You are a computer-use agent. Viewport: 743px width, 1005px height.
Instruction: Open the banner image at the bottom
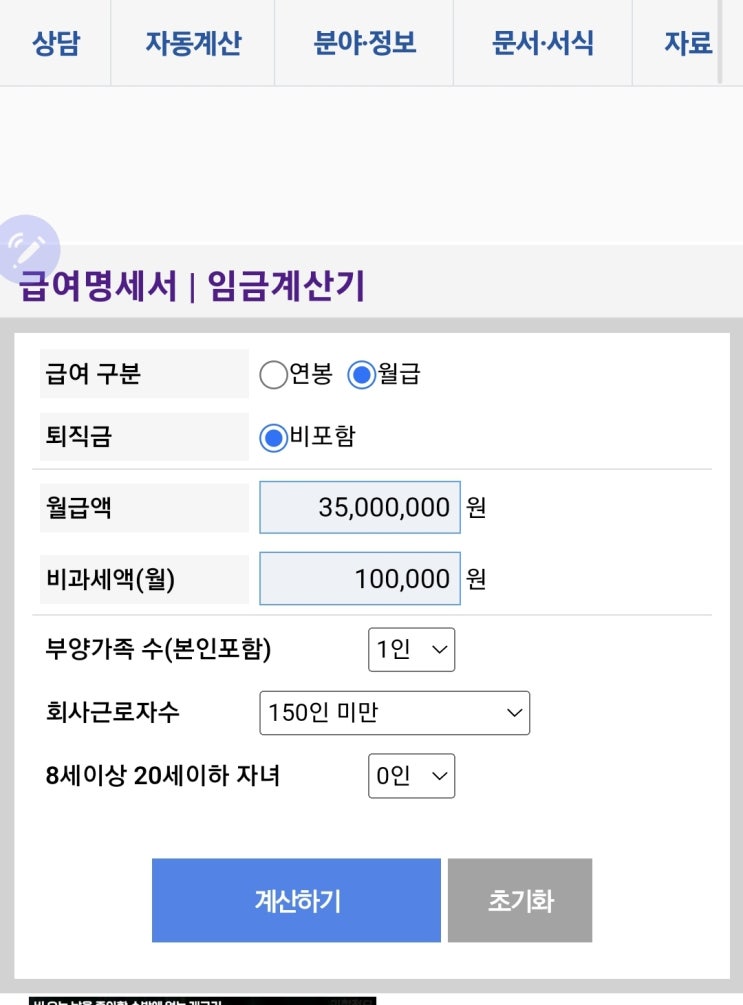(202, 999)
